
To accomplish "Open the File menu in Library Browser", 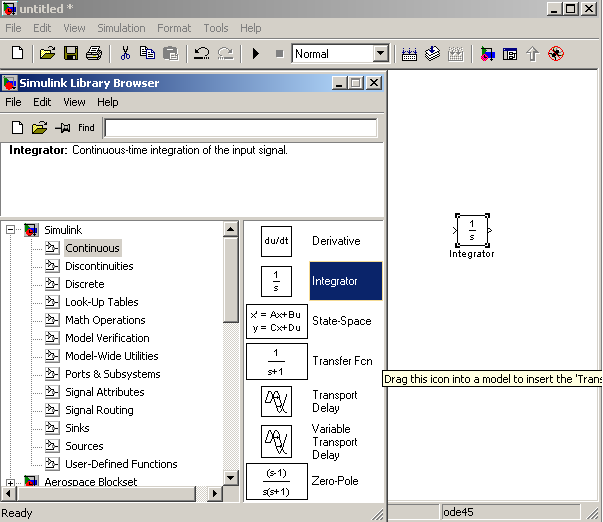I will pos(13,102).
